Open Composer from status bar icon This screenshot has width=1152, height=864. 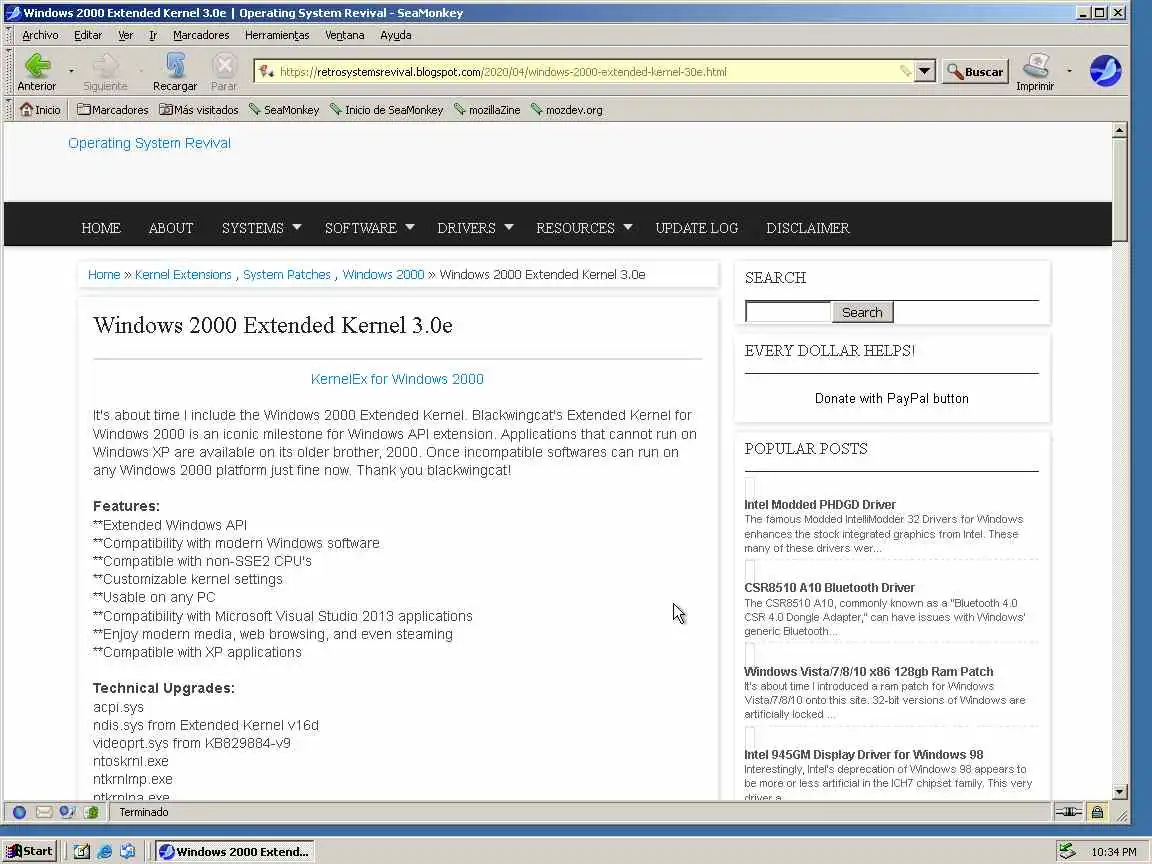(68, 812)
